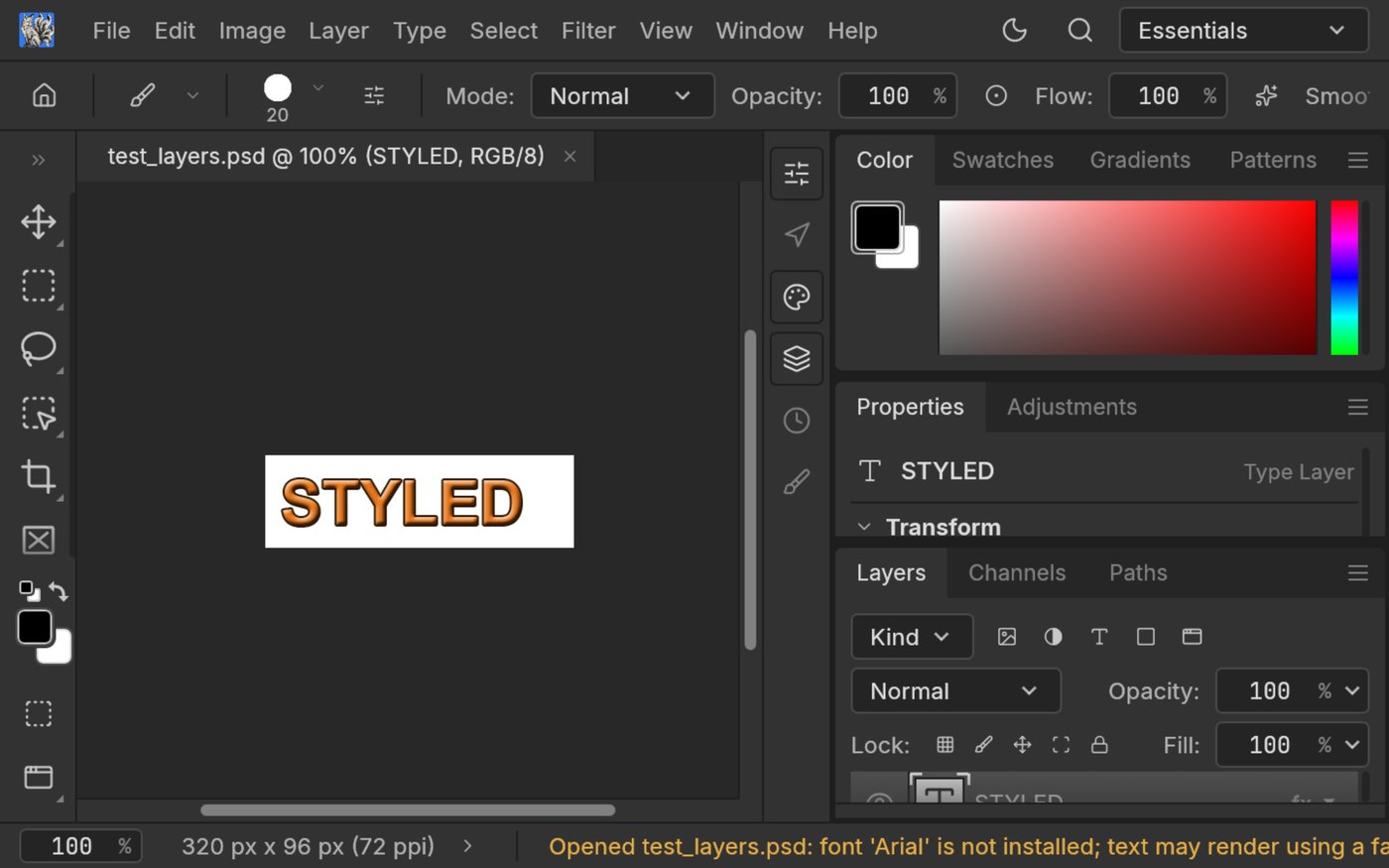Open the brush settings sliders icon
Viewport: 1389px width, 868px height.
click(x=374, y=95)
